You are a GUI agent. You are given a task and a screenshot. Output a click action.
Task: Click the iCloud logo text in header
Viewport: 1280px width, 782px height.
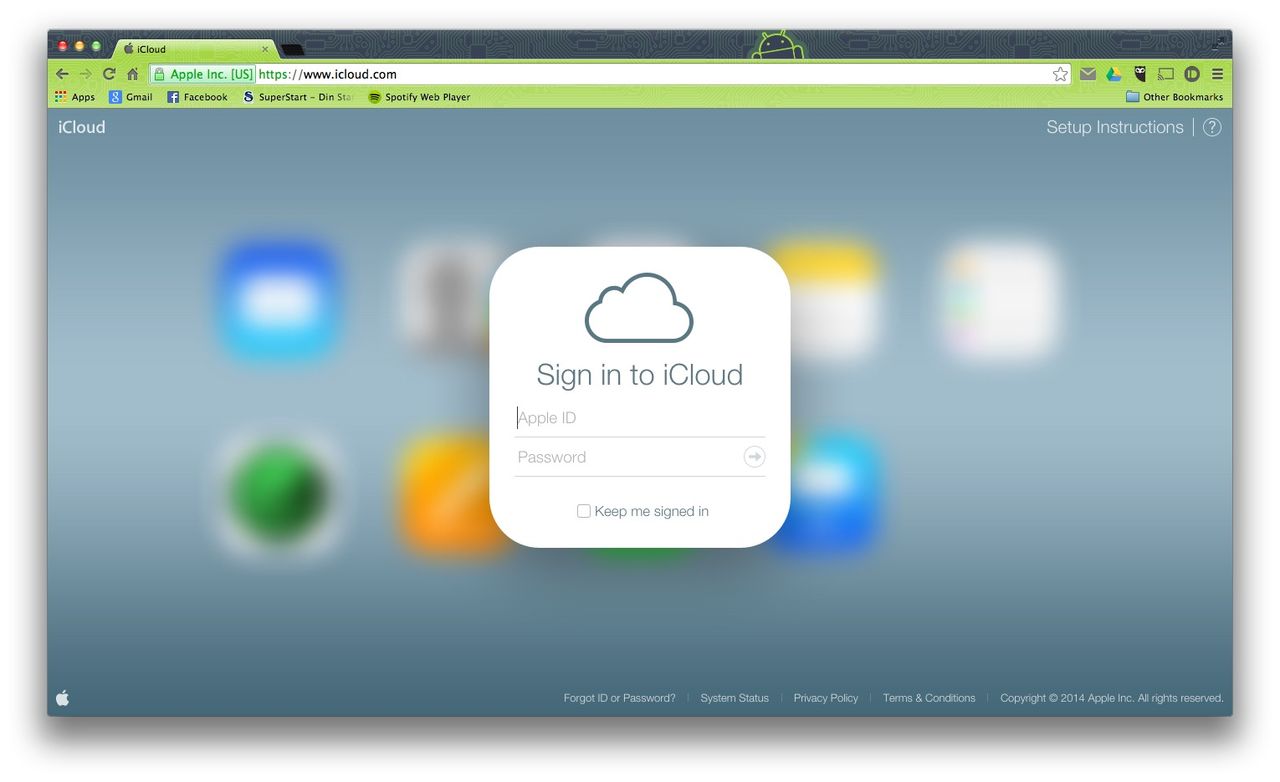tap(82, 127)
